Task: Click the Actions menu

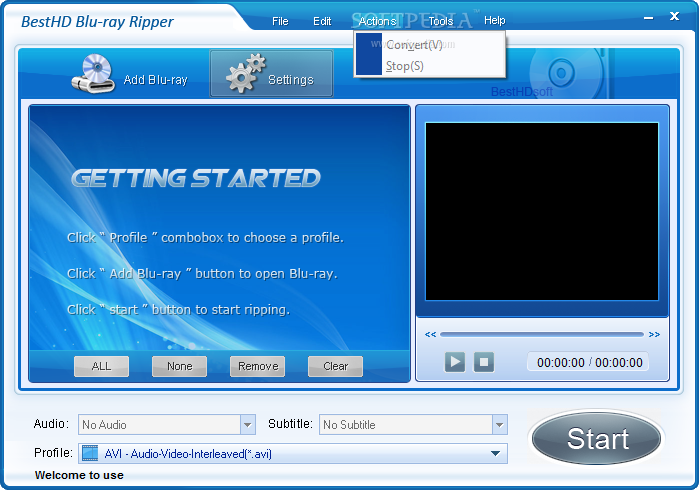Action: 378,21
